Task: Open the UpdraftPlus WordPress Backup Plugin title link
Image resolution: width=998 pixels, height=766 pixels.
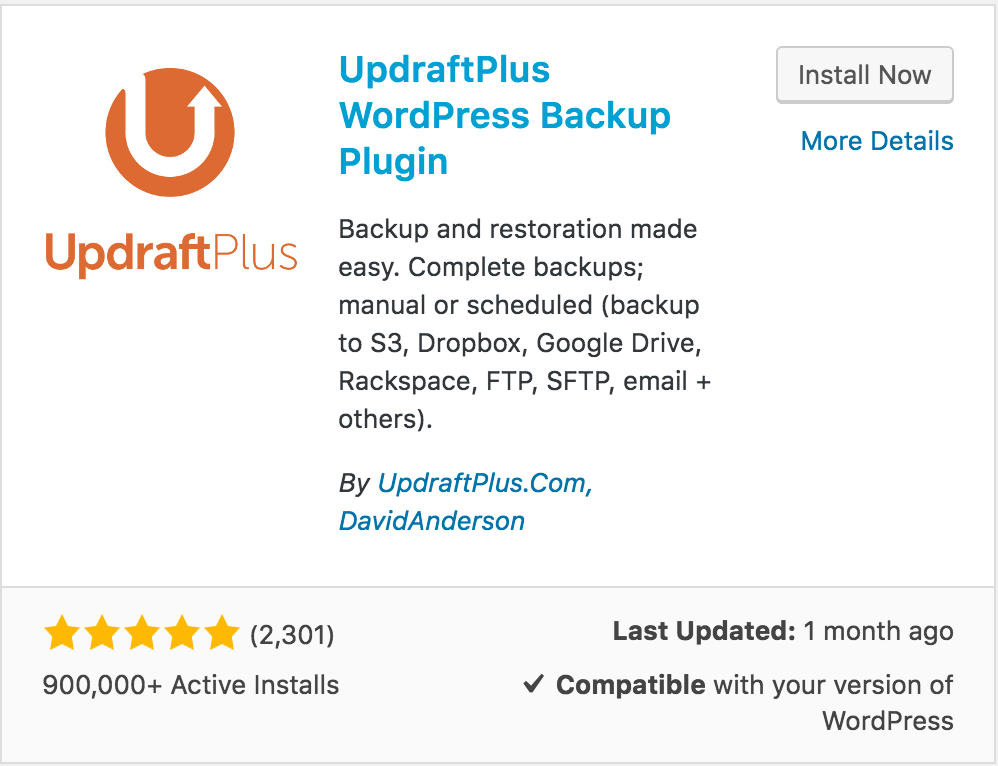Action: (x=504, y=115)
